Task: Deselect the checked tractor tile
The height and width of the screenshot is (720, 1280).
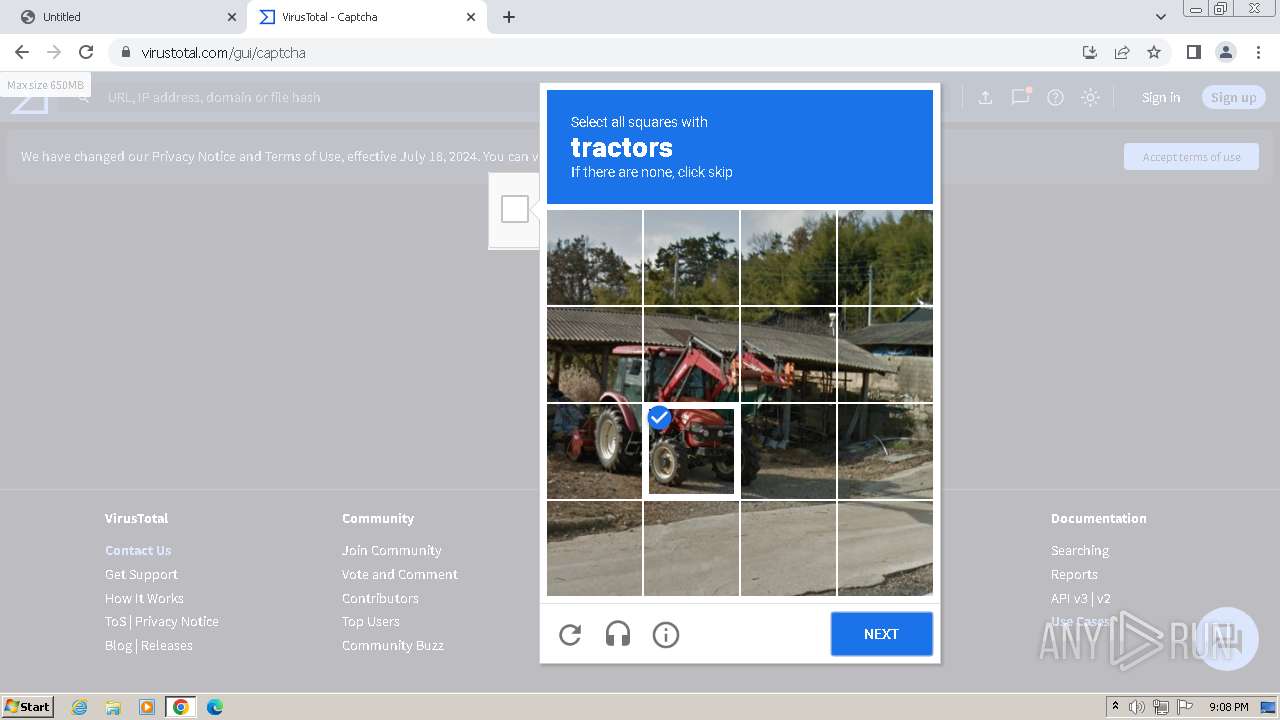Action: point(691,451)
